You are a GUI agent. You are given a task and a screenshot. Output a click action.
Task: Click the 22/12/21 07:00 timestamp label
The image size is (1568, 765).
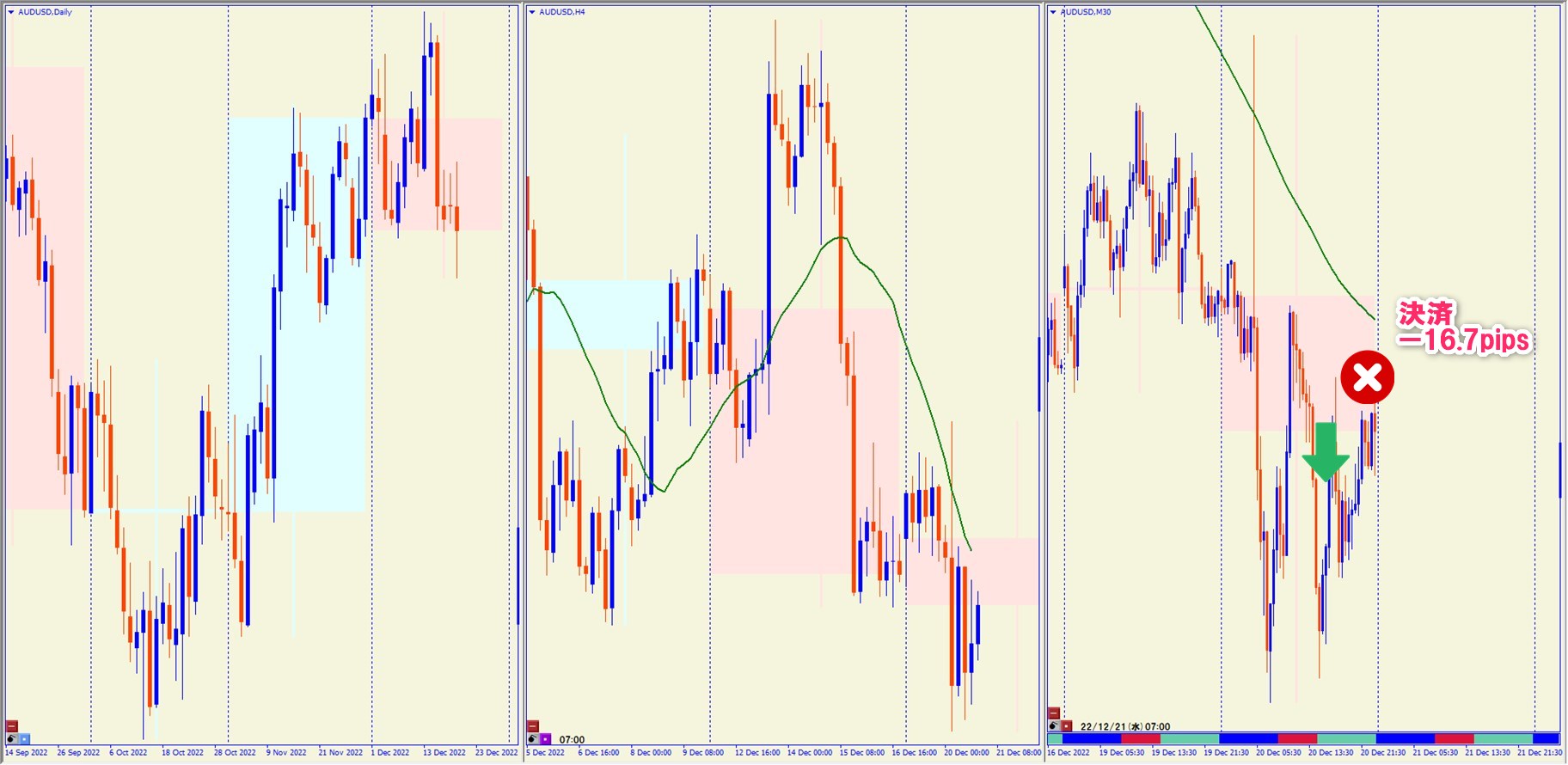(x=1124, y=726)
